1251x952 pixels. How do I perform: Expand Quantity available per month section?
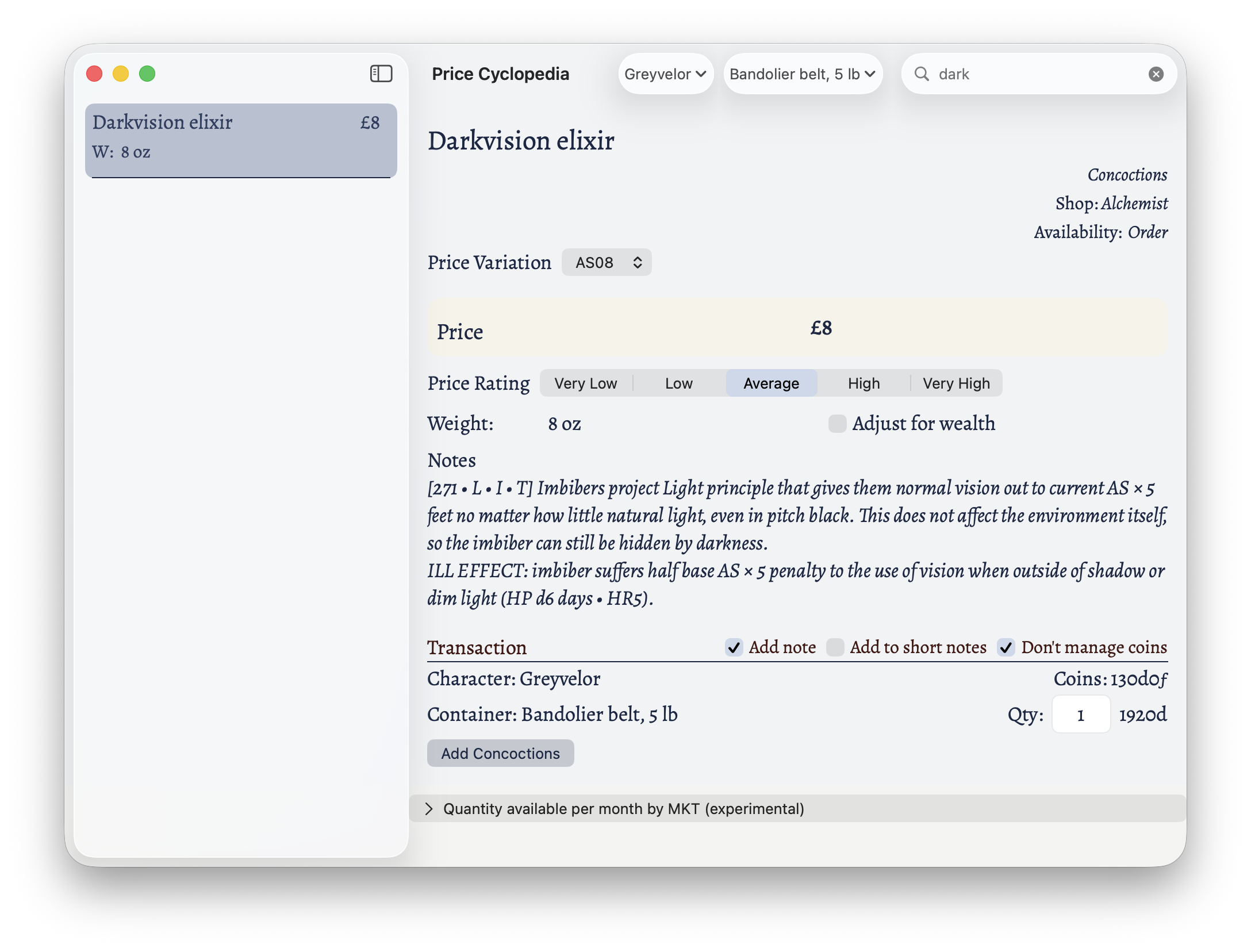pyautogui.click(x=429, y=809)
